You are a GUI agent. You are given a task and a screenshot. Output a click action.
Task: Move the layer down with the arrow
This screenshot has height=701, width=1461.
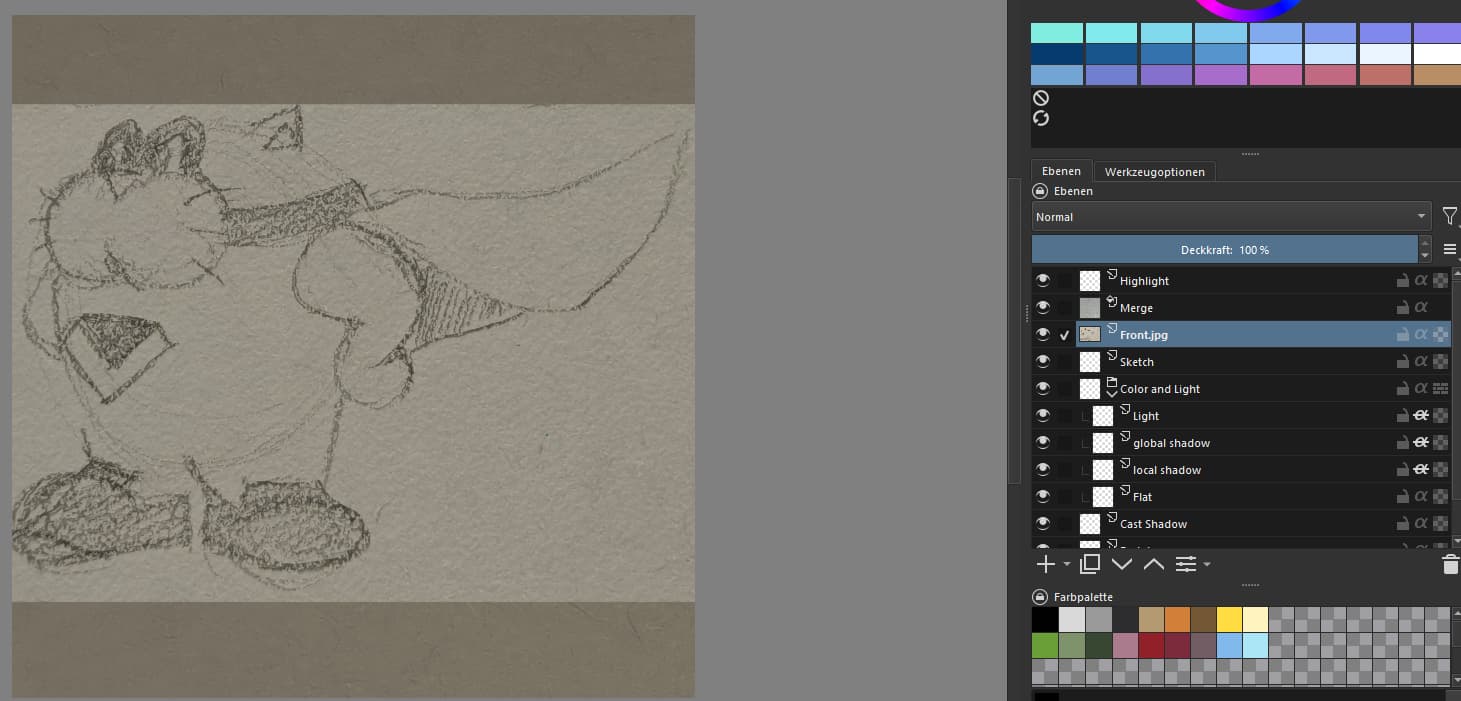point(1122,564)
